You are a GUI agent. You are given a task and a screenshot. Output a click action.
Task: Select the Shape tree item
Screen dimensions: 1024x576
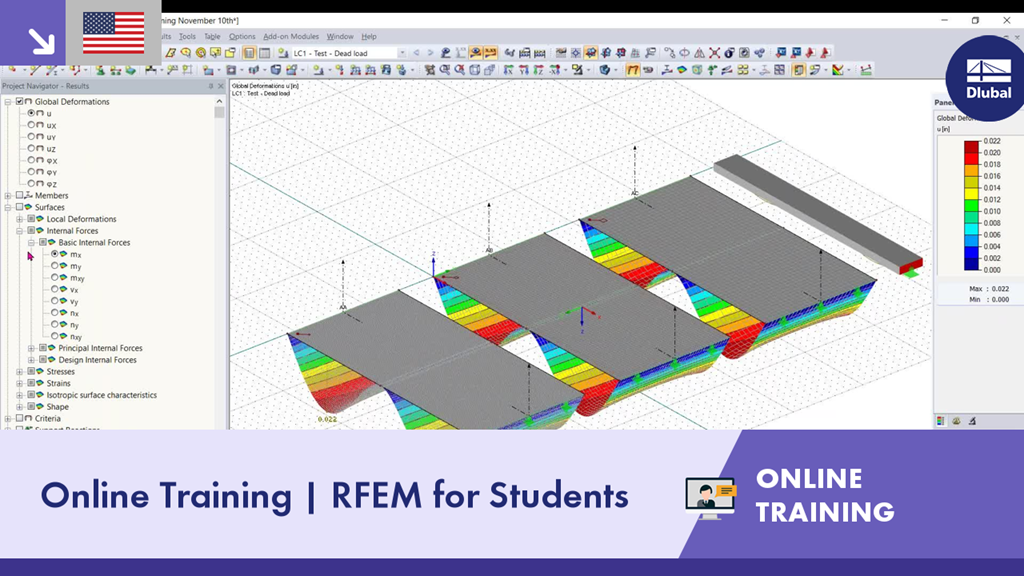coord(57,407)
